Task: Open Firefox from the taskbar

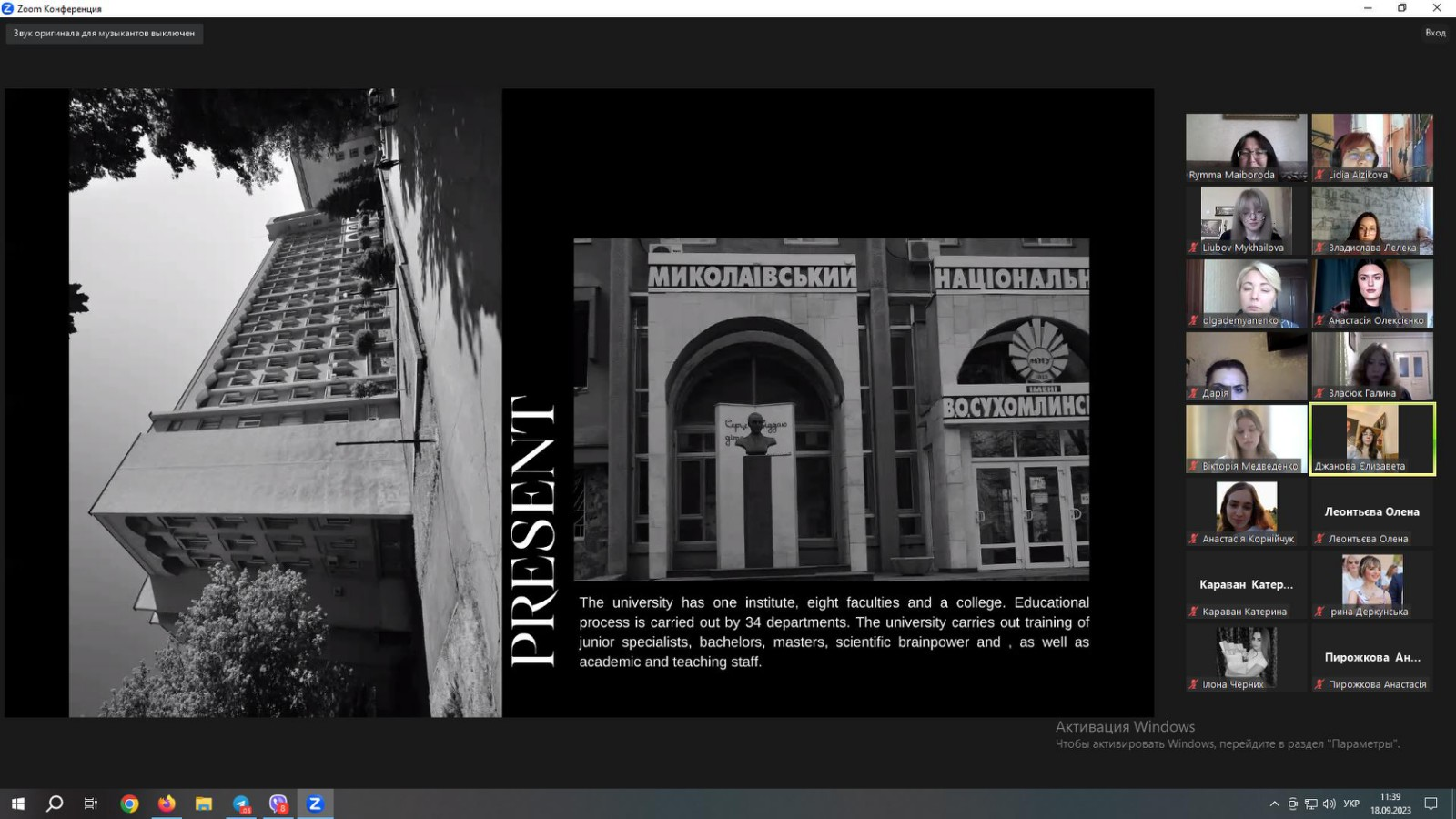Action: pos(167,804)
